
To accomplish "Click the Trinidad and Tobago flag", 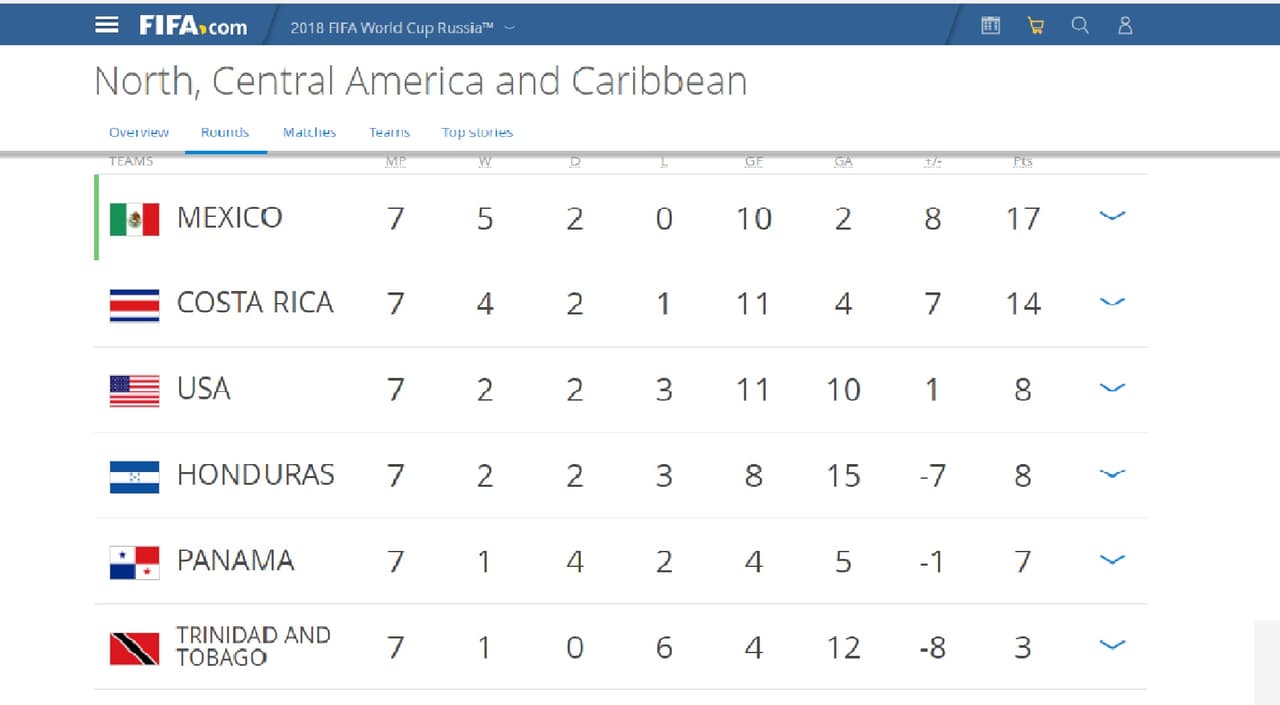I will (134, 648).
